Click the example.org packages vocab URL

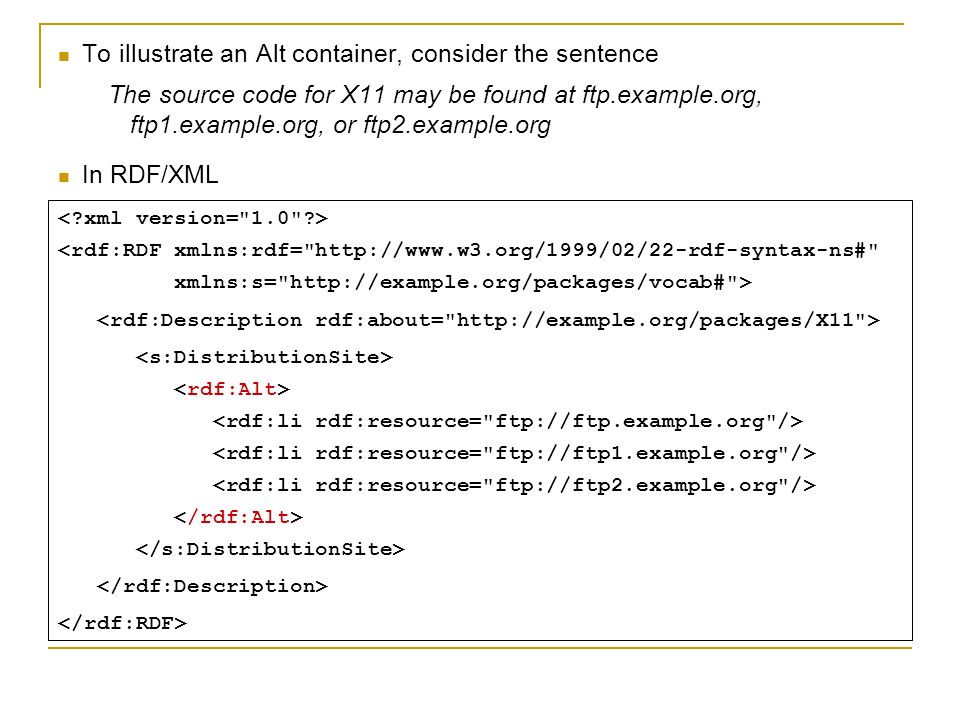(x=508, y=282)
